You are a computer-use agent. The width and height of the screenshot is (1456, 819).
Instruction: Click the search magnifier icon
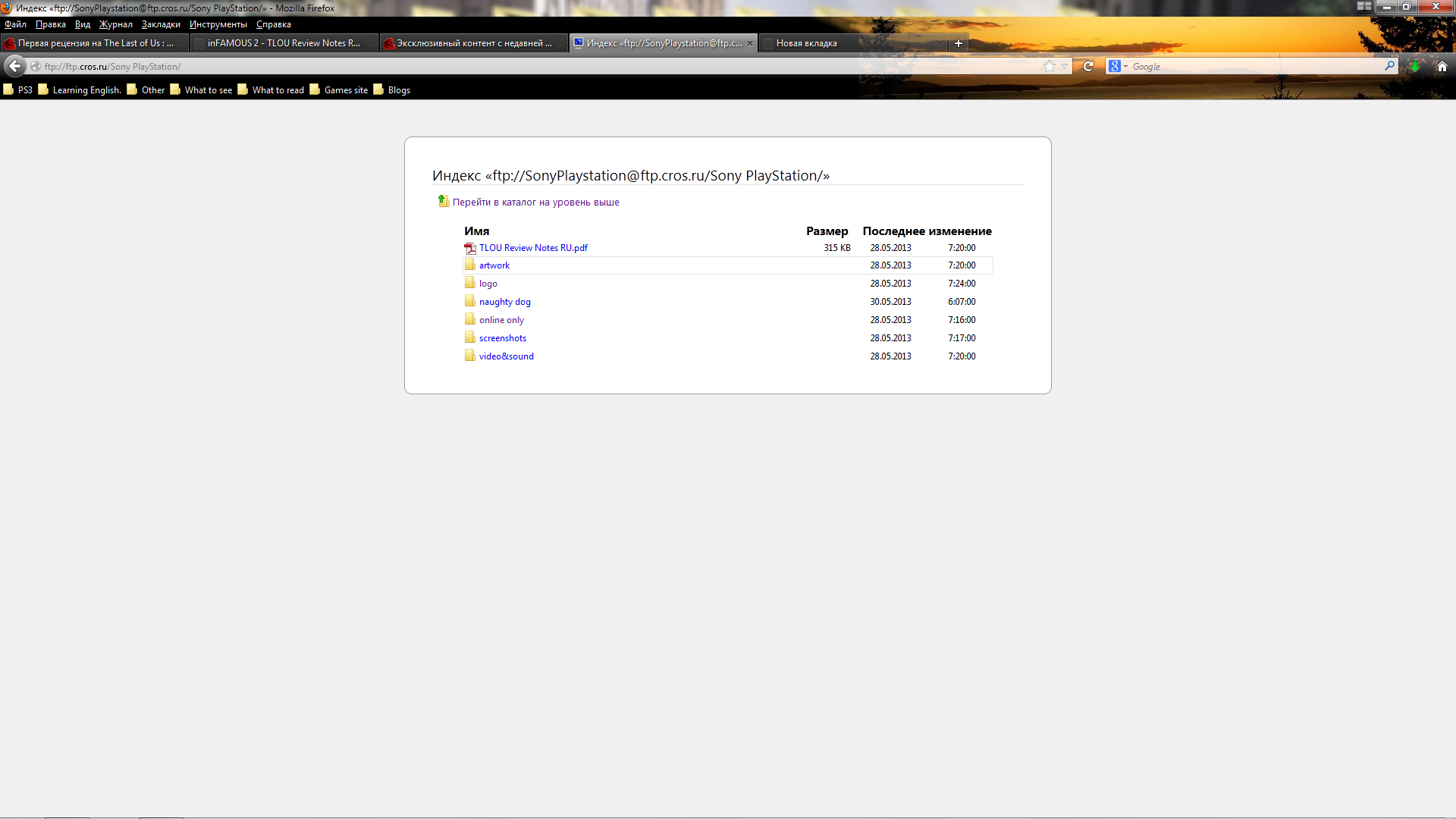pyautogui.click(x=1389, y=66)
